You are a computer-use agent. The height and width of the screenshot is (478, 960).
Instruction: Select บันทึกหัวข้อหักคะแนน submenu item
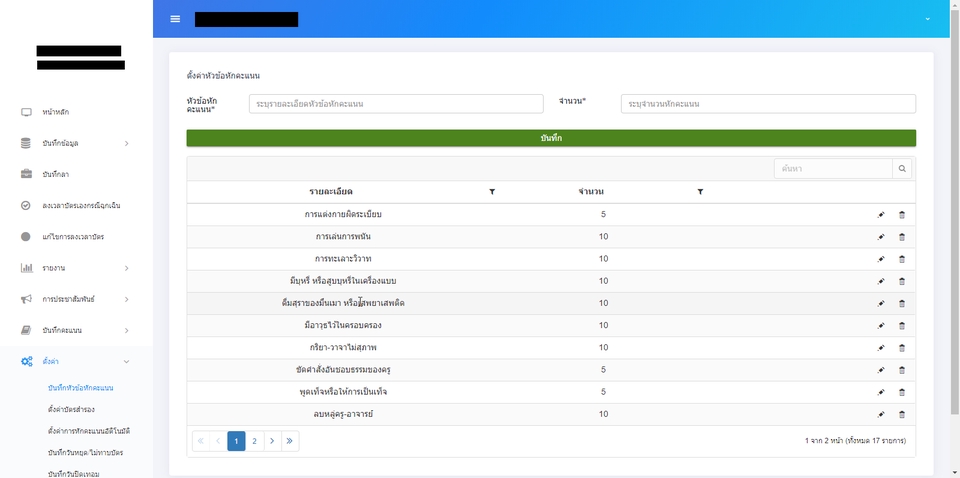click(81, 388)
